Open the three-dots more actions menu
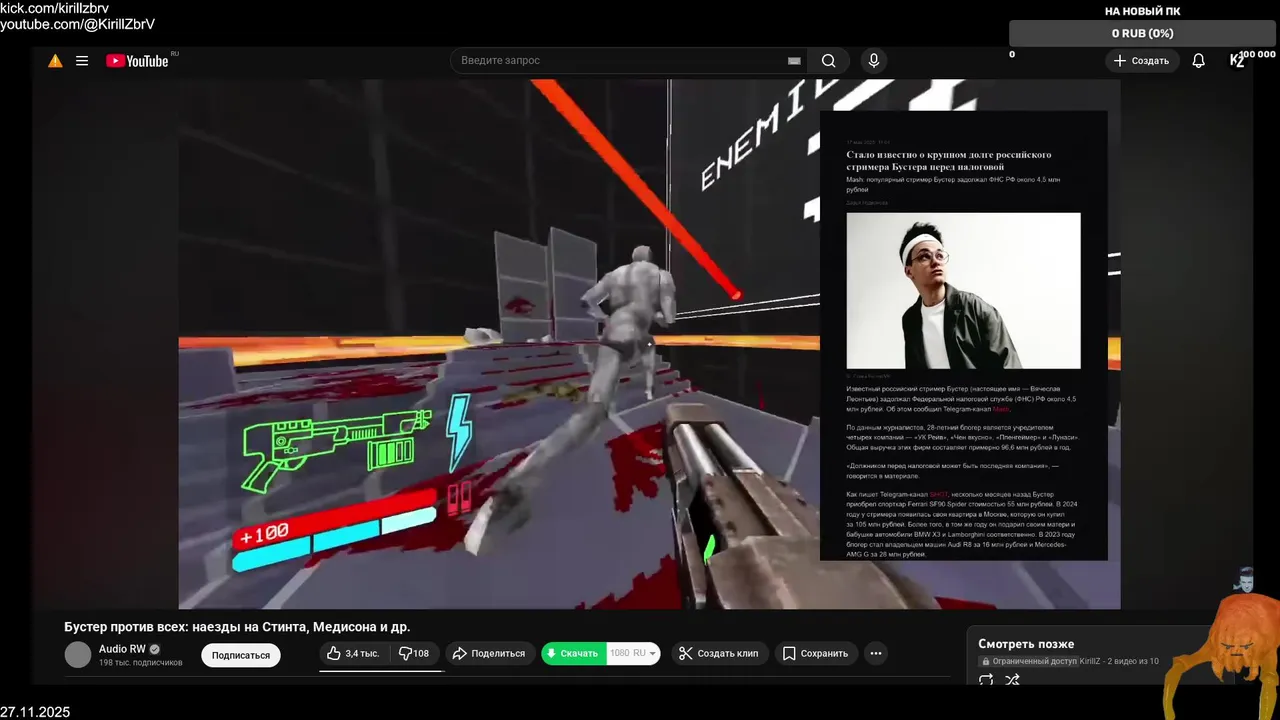This screenshot has width=1280, height=720. click(876, 653)
